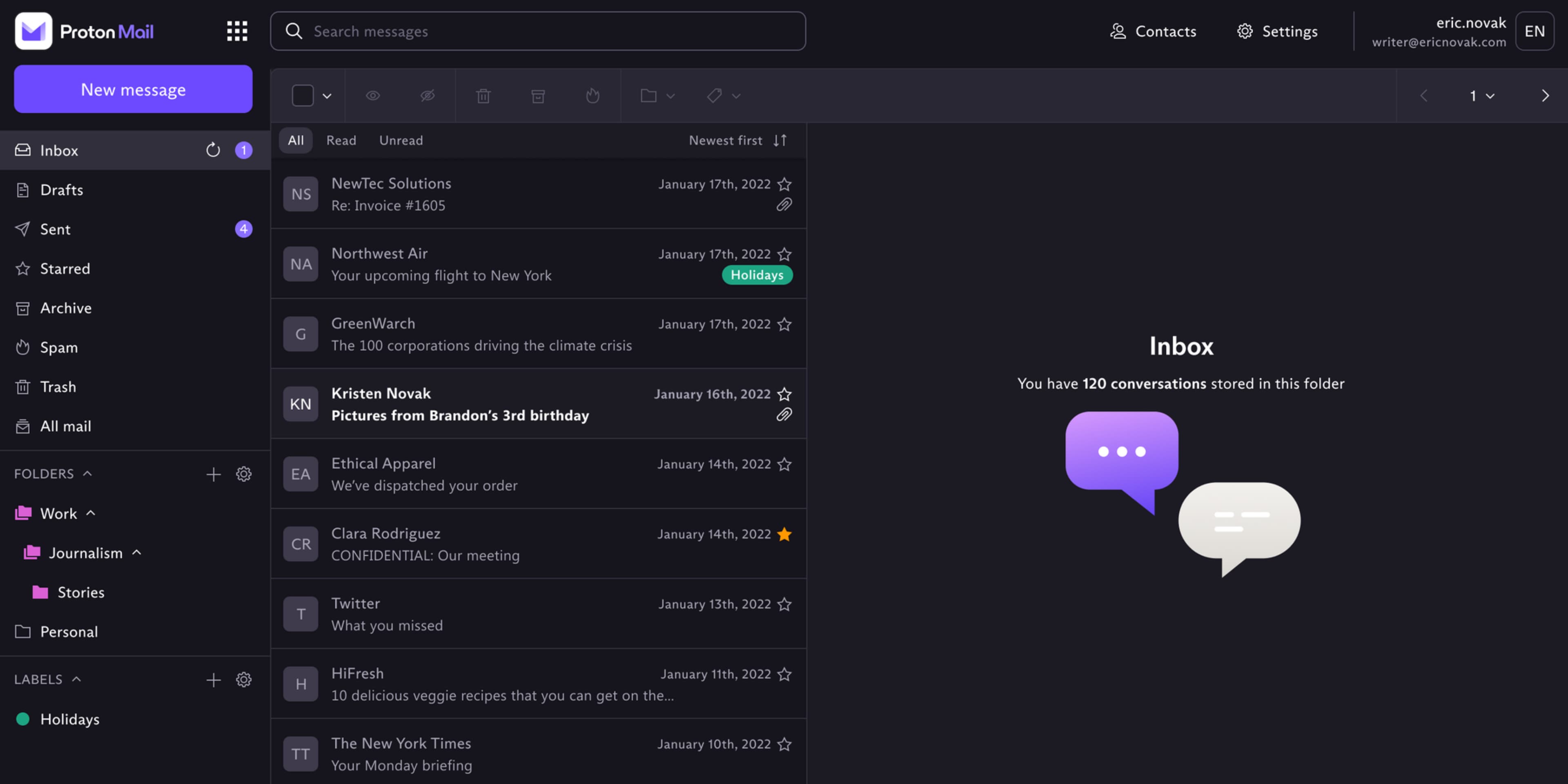The width and height of the screenshot is (1568, 784).
Task: Click the move to trash toolbar icon
Action: pyautogui.click(x=483, y=96)
